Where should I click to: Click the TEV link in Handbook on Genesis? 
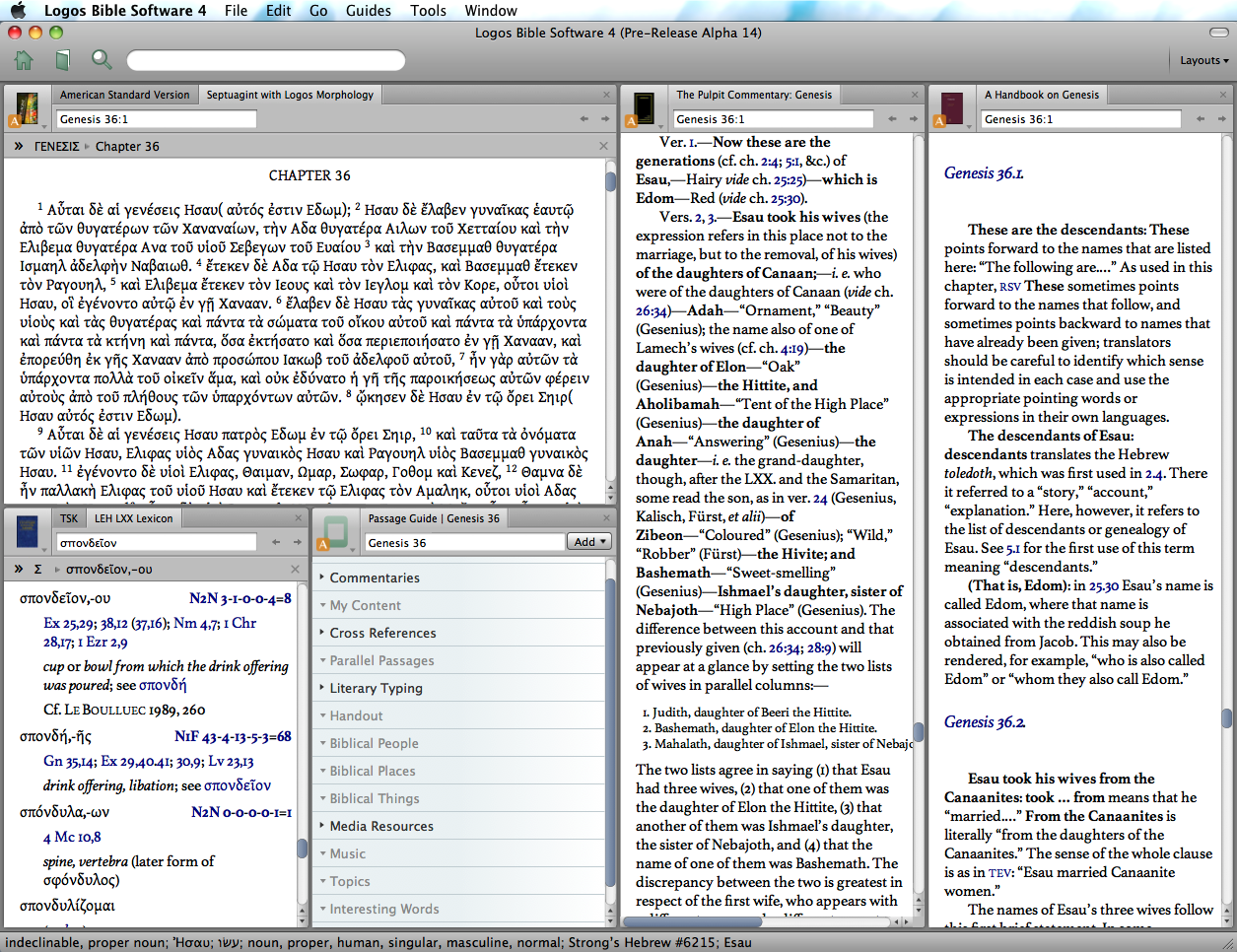tap(1000, 872)
